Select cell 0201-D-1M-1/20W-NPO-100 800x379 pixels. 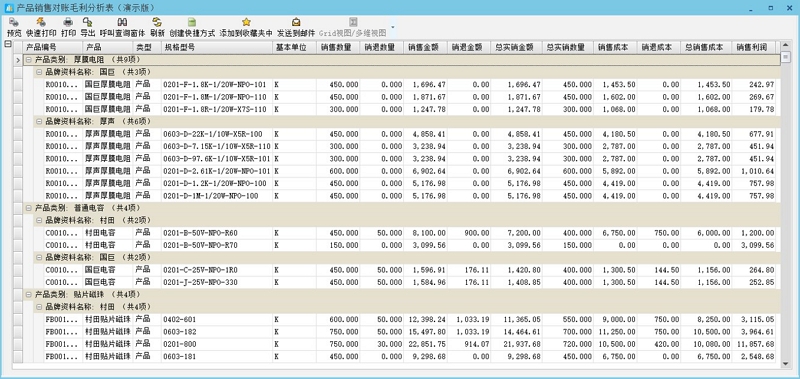coord(217,195)
